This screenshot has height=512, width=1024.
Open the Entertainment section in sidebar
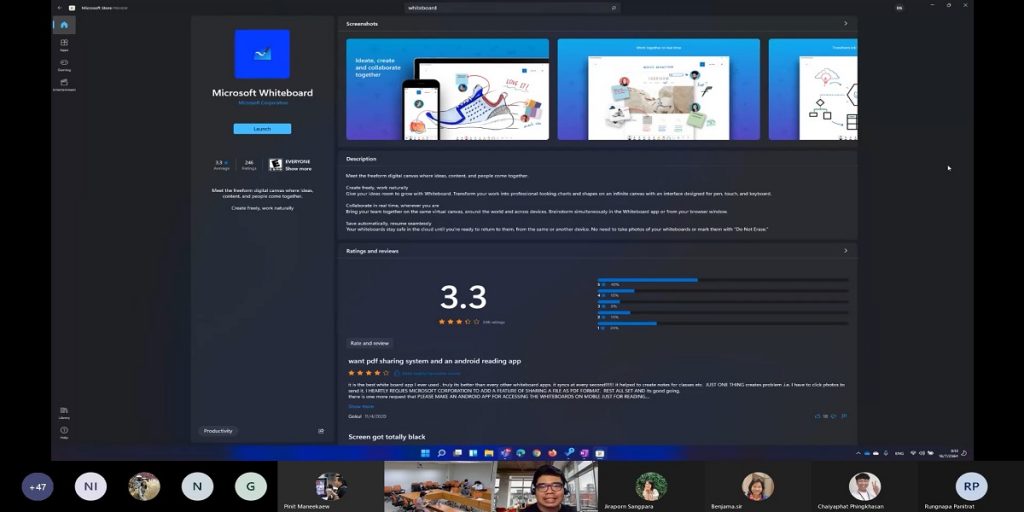[x=64, y=85]
